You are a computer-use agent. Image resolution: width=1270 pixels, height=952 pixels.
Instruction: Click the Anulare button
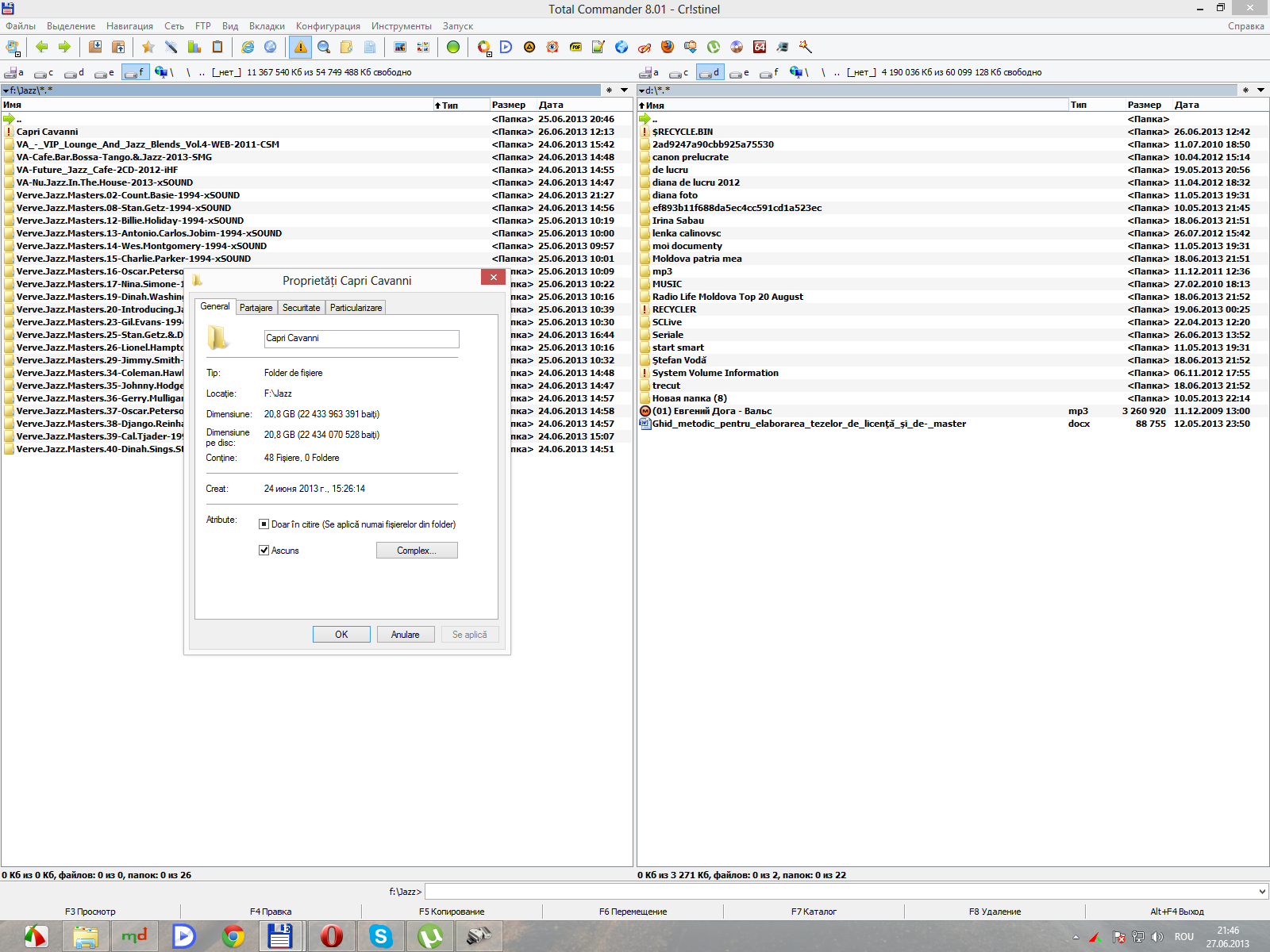(405, 635)
